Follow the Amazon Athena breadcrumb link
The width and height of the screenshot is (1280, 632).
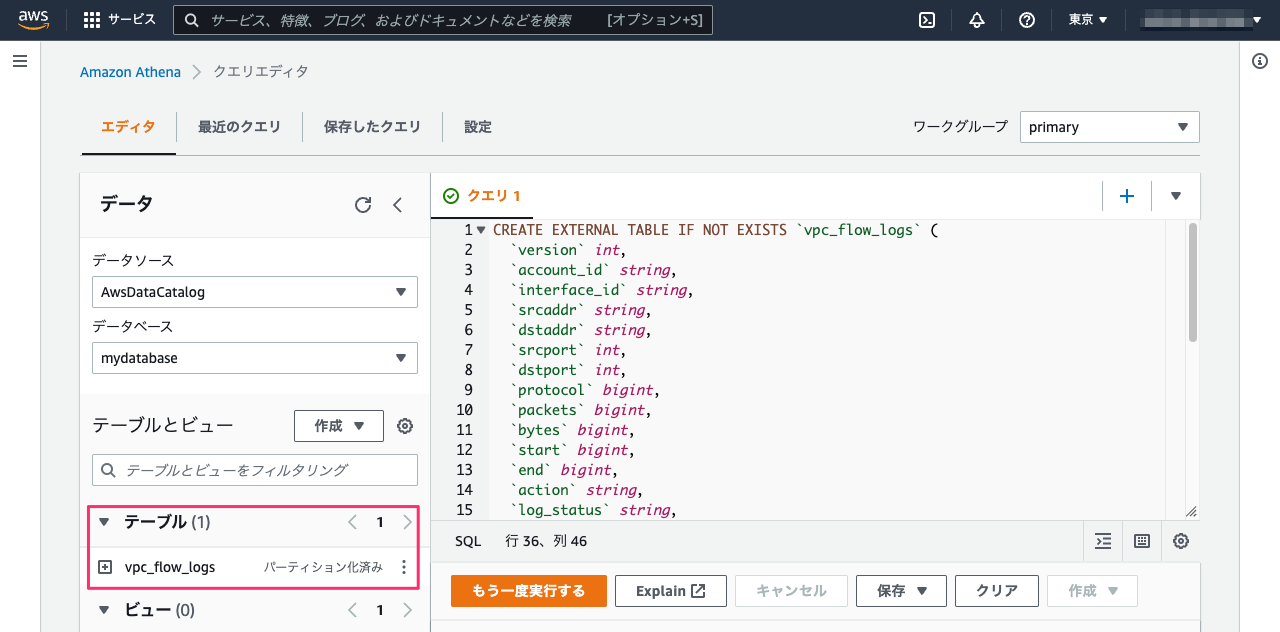tap(131, 72)
